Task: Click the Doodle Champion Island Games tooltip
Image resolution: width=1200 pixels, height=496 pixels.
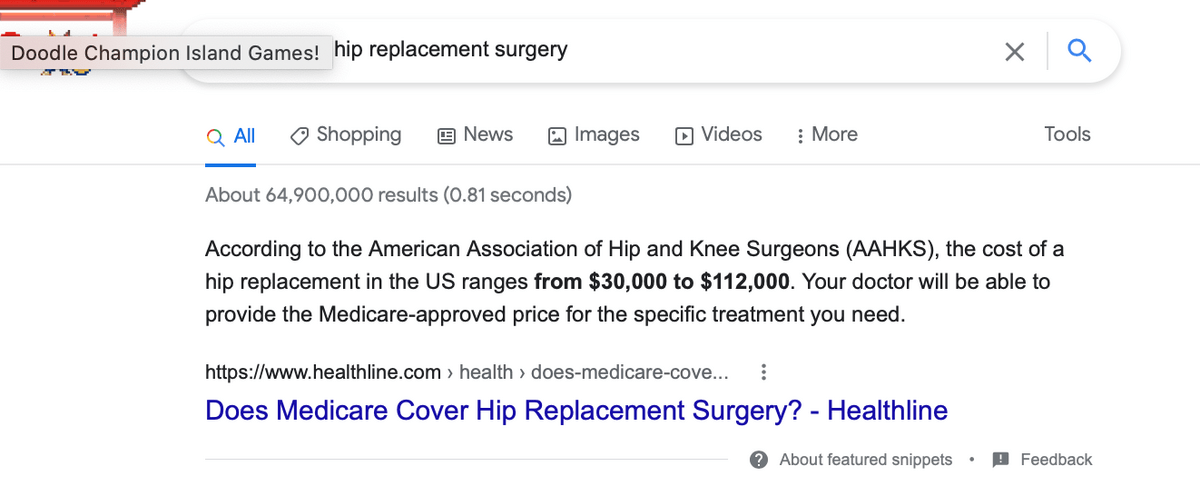Action: (165, 53)
